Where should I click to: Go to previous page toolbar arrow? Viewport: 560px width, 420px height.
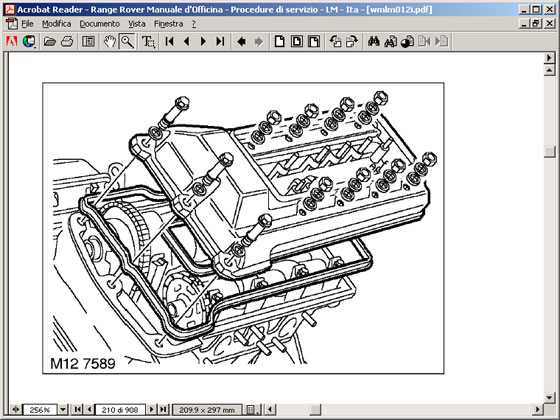186,41
